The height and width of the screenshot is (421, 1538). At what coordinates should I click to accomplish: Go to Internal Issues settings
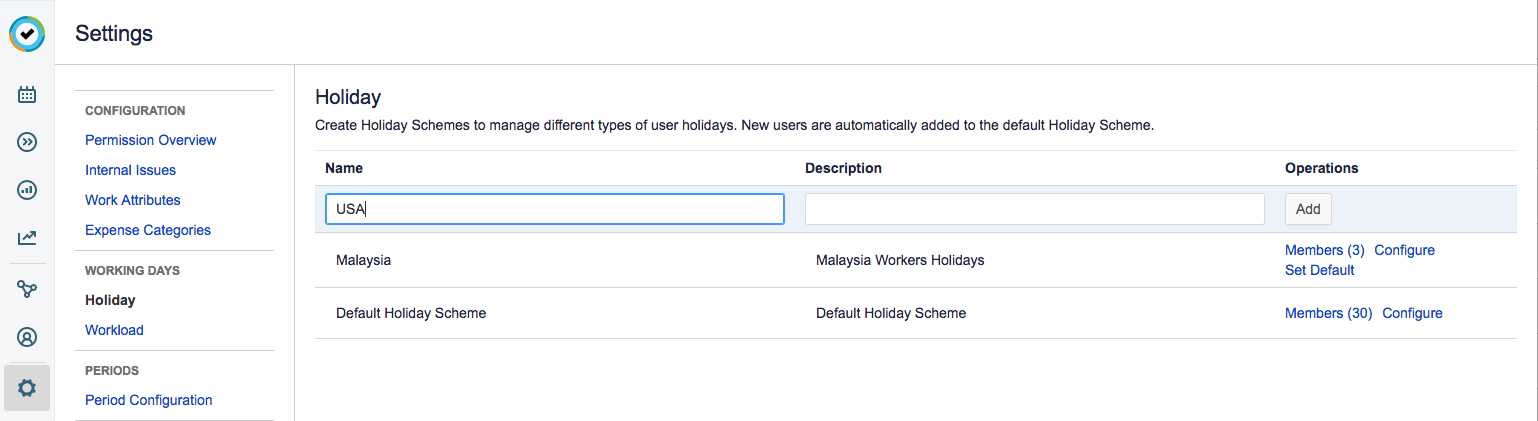[130, 170]
